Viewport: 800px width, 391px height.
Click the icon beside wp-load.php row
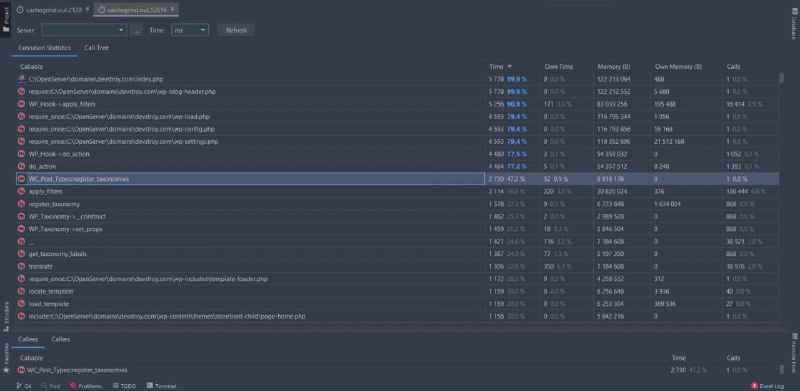(21, 117)
